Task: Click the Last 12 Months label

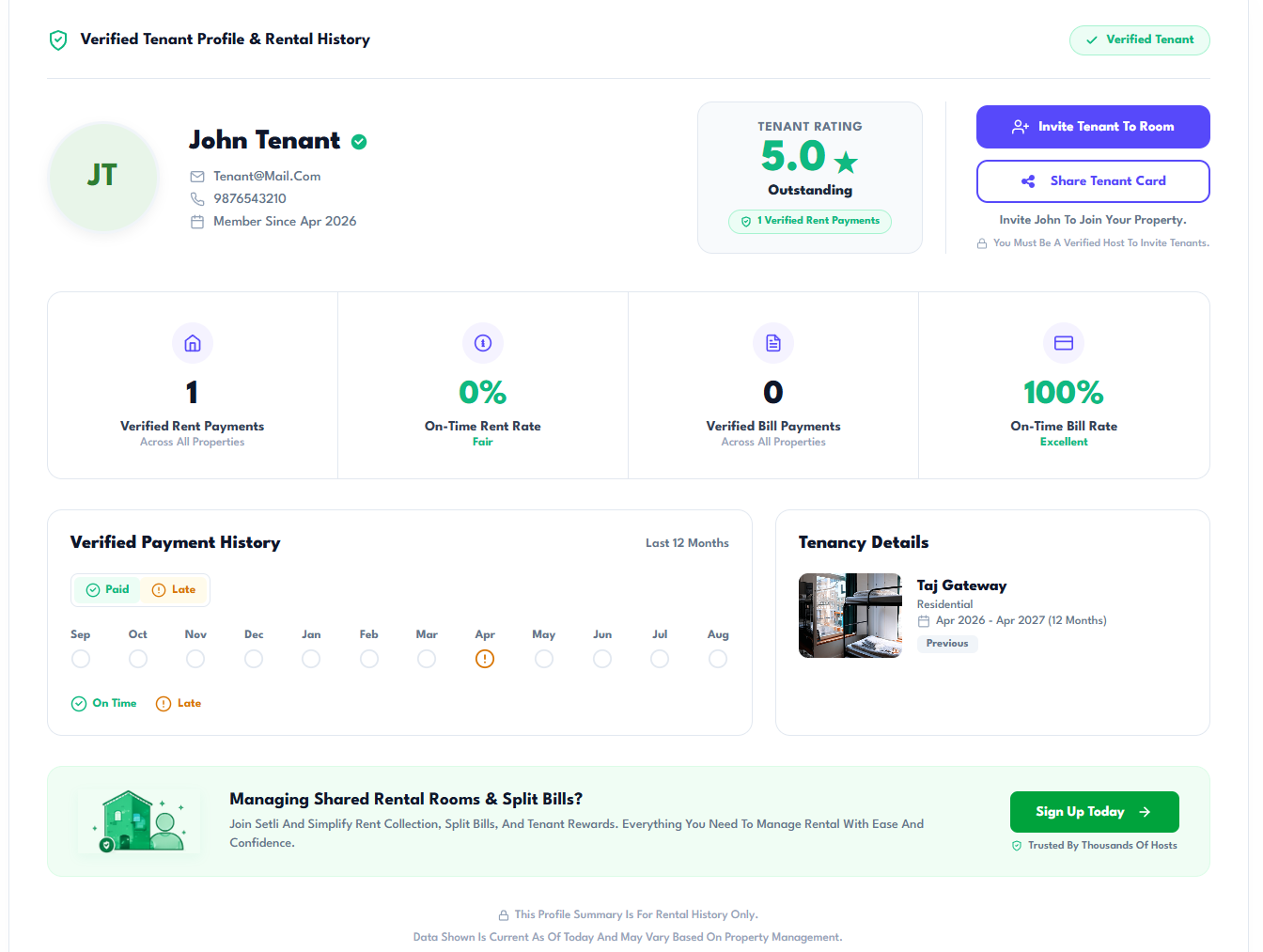Action: tap(687, 543)
